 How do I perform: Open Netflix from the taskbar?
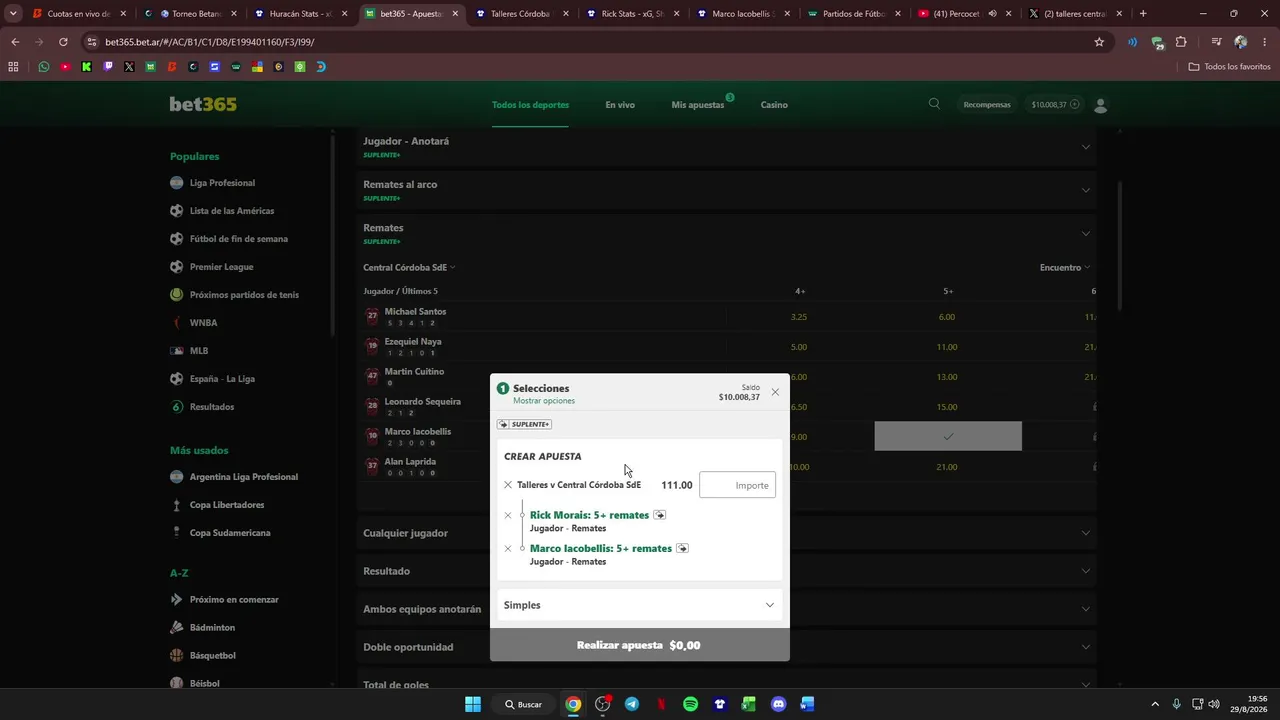[x=661, y=704]
